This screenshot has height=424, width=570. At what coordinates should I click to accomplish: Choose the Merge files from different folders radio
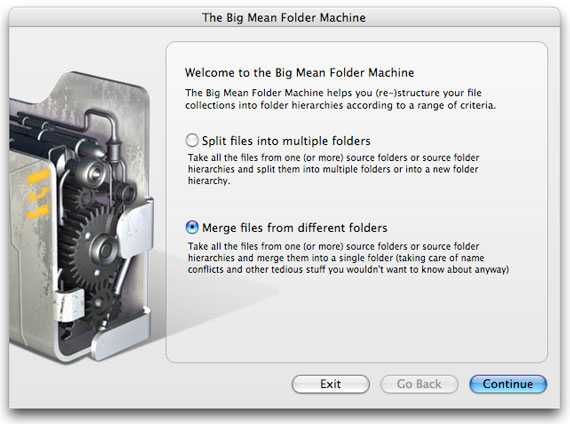point(192,227)
